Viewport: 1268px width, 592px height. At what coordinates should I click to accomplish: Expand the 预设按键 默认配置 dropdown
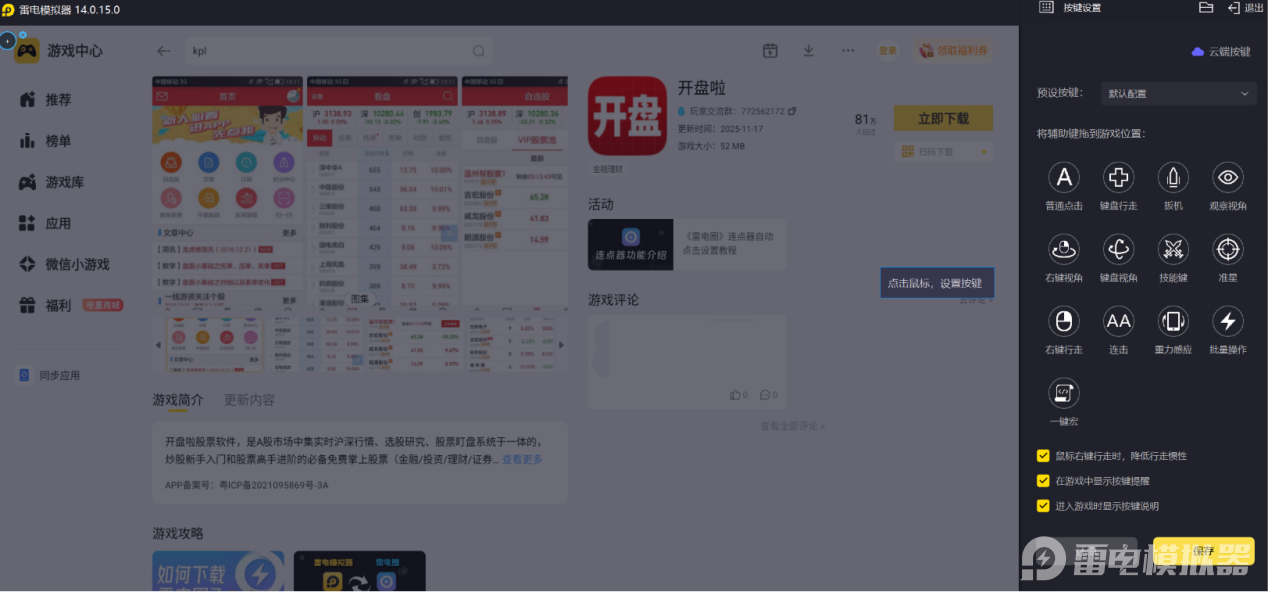coord(1179,94)
